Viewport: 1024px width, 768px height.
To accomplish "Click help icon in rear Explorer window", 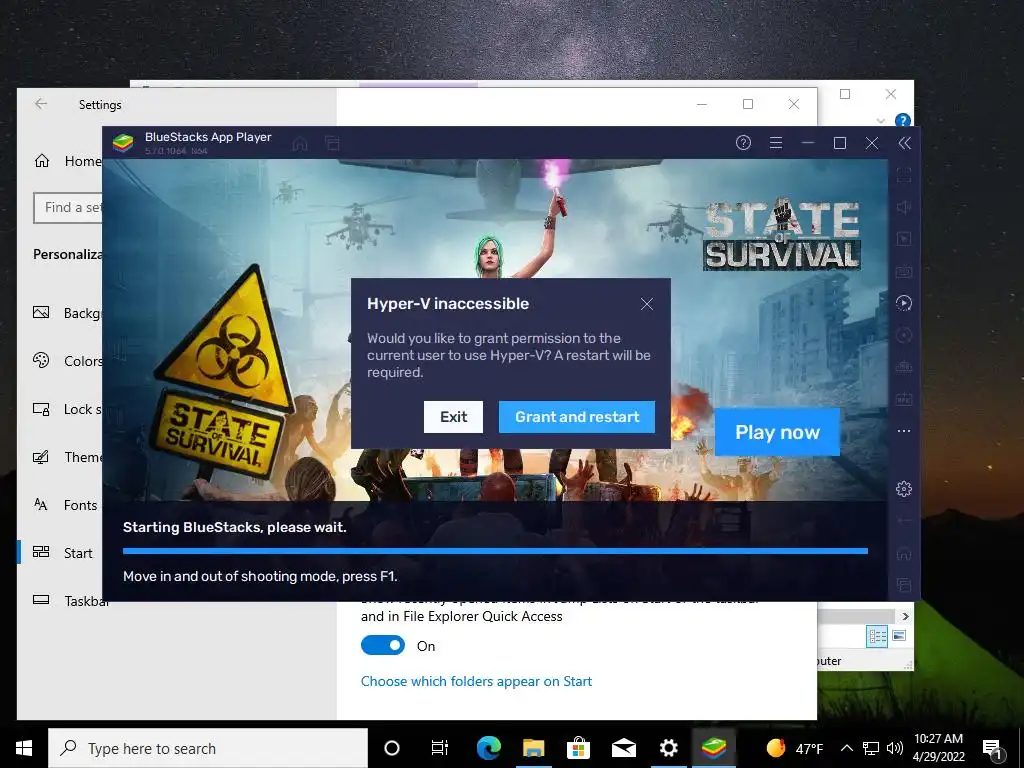I will [x=903, y=120].
